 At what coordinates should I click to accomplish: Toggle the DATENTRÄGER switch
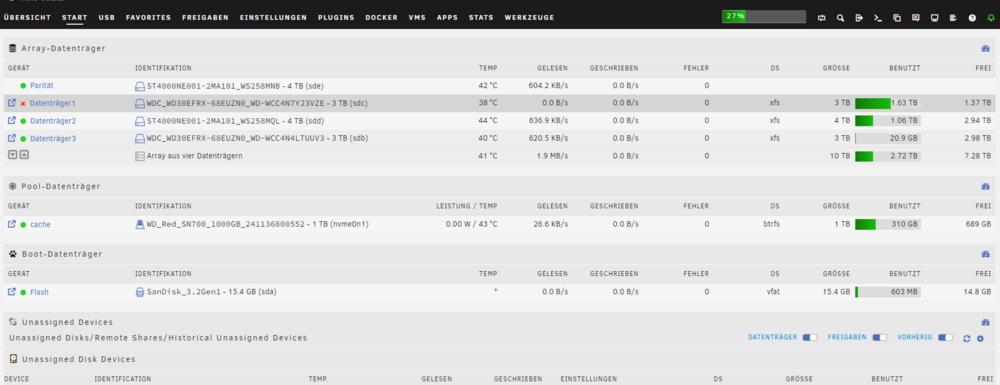[810, 337]
